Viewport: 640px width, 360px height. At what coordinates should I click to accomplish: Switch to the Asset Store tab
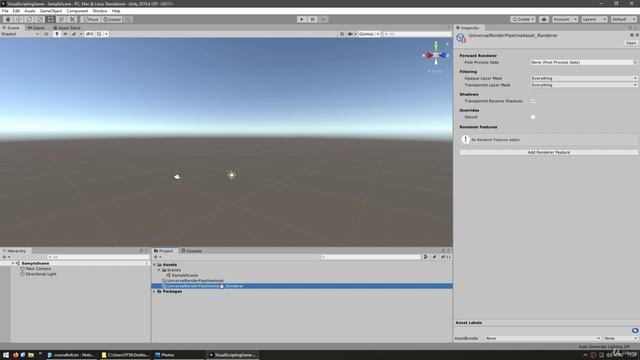coord(67,28)
